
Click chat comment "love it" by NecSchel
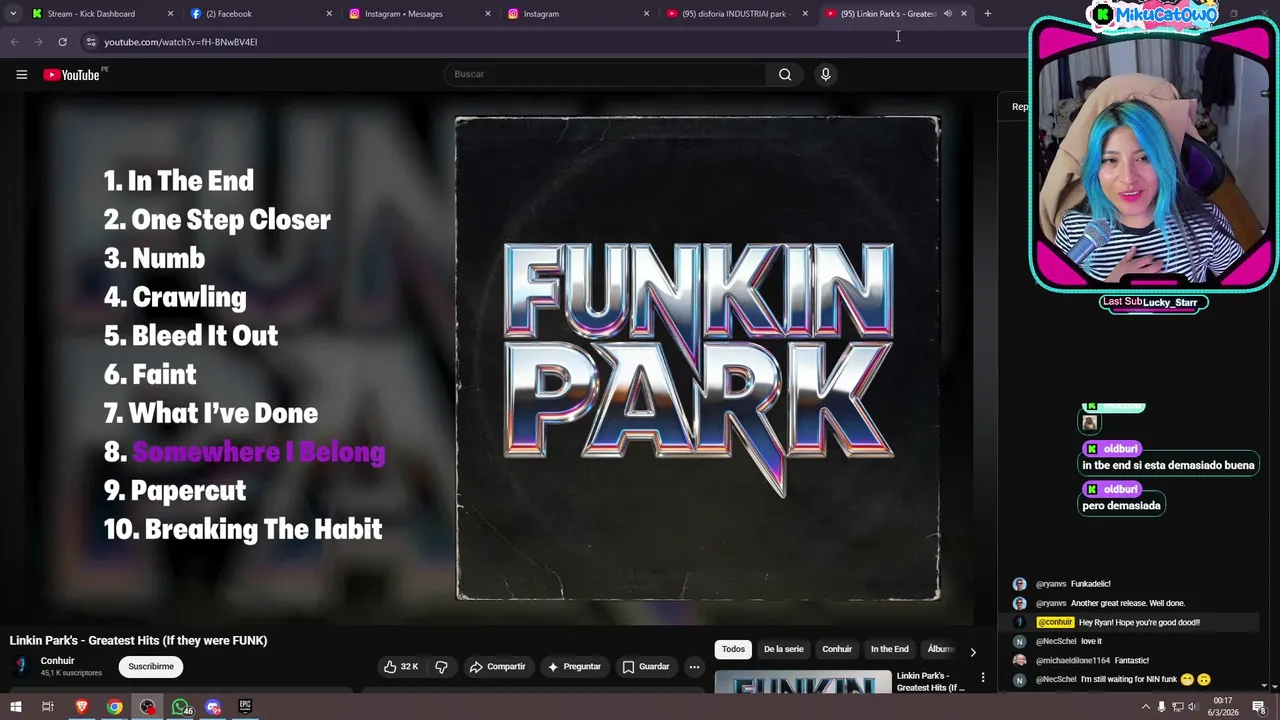click(x=1091, y=642)
